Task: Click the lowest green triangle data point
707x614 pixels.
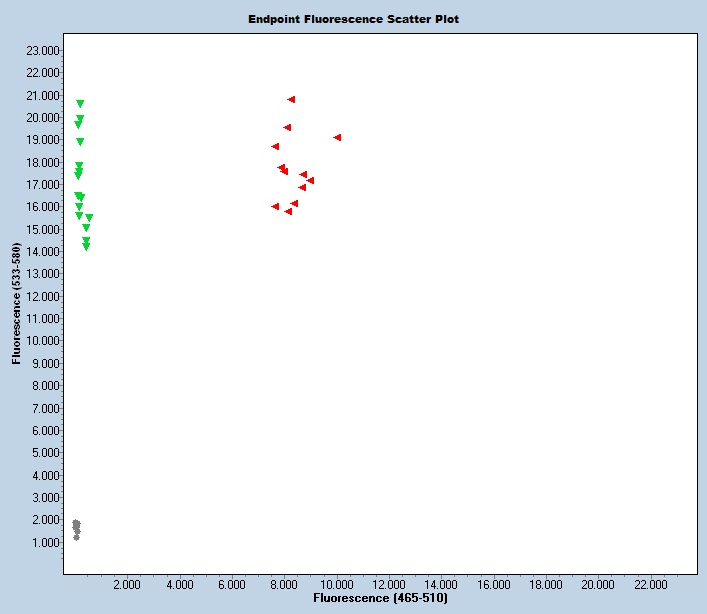Action: tap(86, 246)
